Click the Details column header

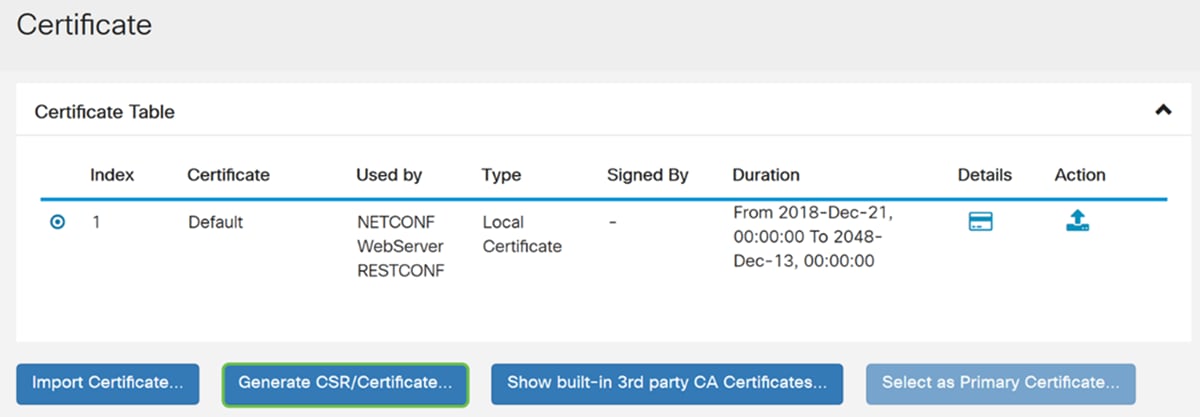985,175
